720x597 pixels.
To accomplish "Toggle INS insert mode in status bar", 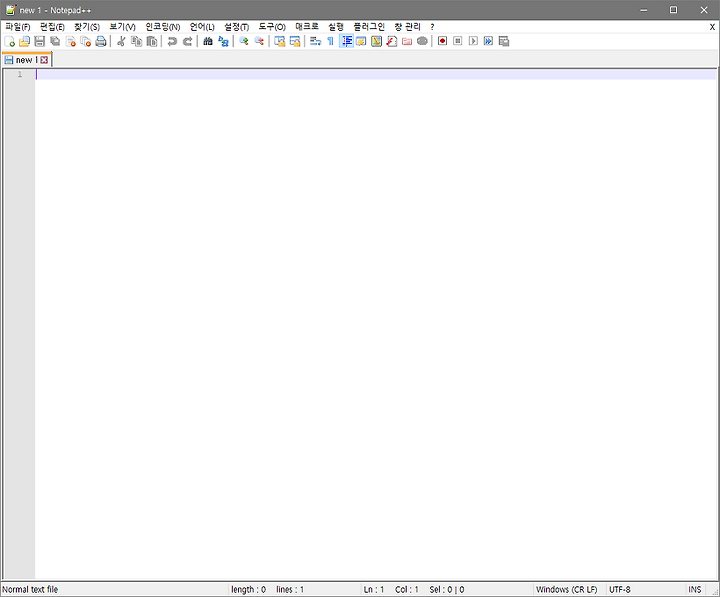I will point(695,589).
